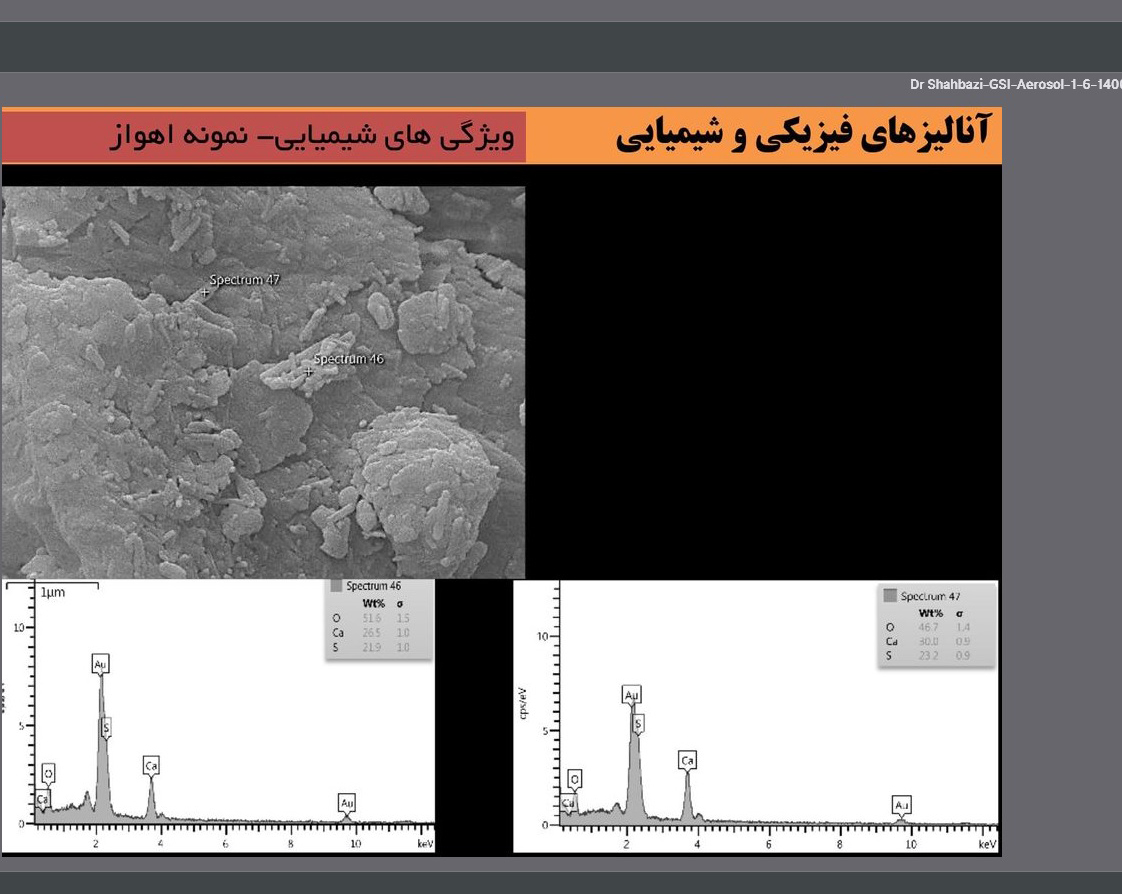The width and height of the screenshot is (1122, 894).
Task: Click the 1µm scale bar
Action: pyautogui.click(x=52, y=588)
